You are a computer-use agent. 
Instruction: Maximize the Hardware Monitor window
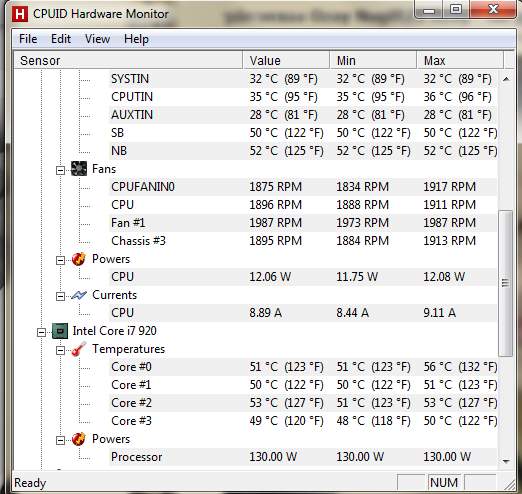[x=456, y=10]
